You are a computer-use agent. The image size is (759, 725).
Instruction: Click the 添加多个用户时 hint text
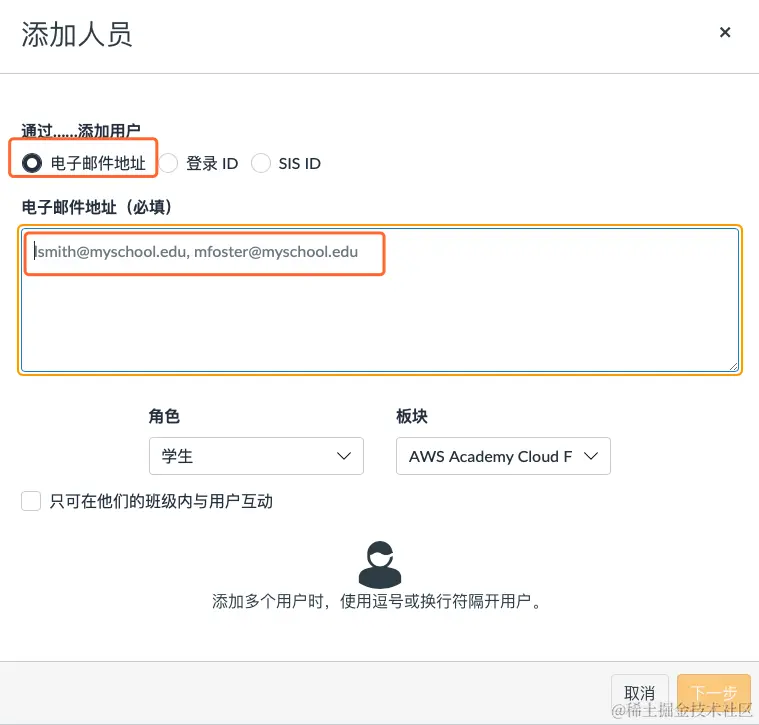(x=377, y=602)
